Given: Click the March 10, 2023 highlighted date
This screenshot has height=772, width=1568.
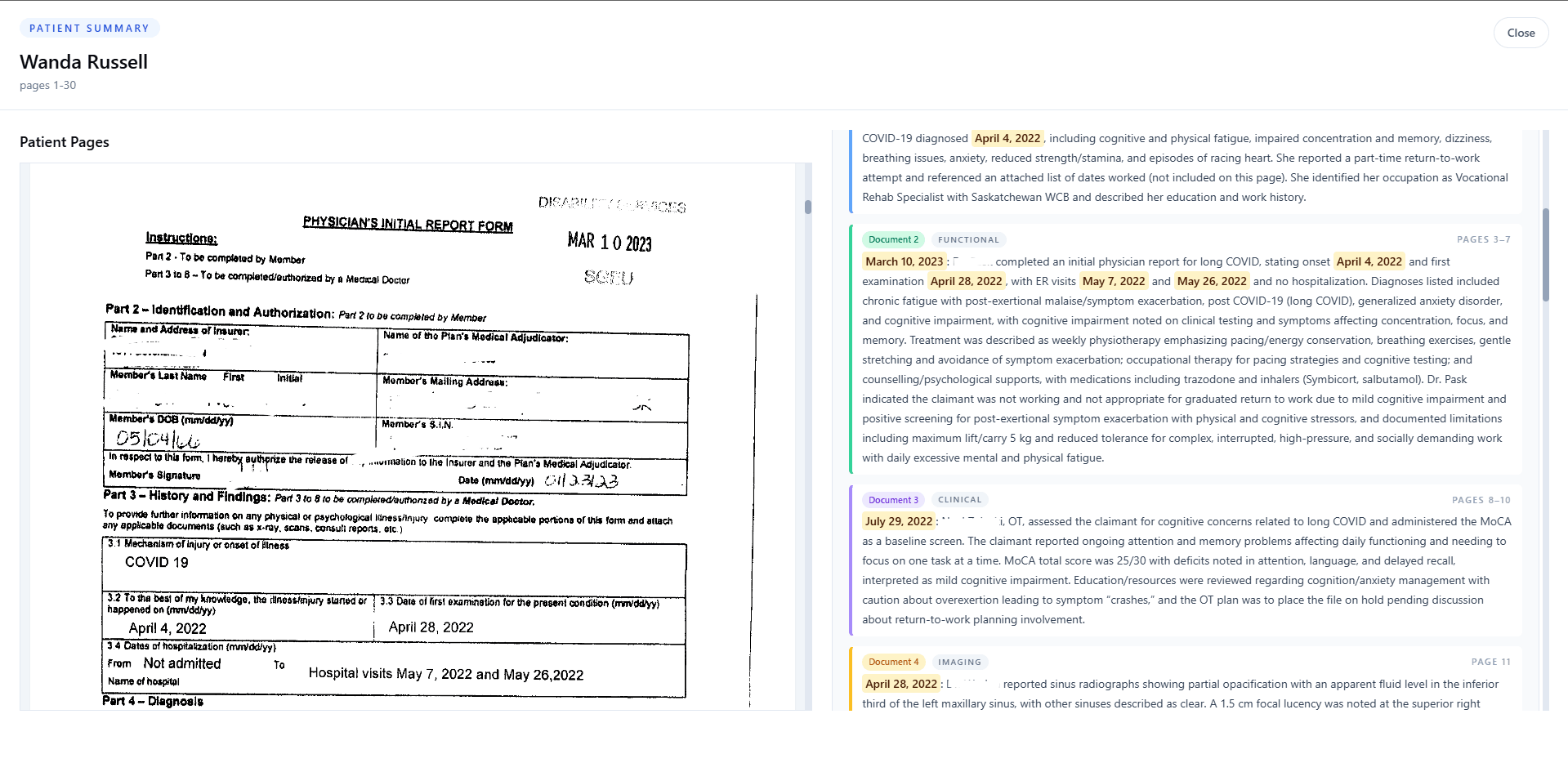Looking at the screenshot, I should (905, 261).
